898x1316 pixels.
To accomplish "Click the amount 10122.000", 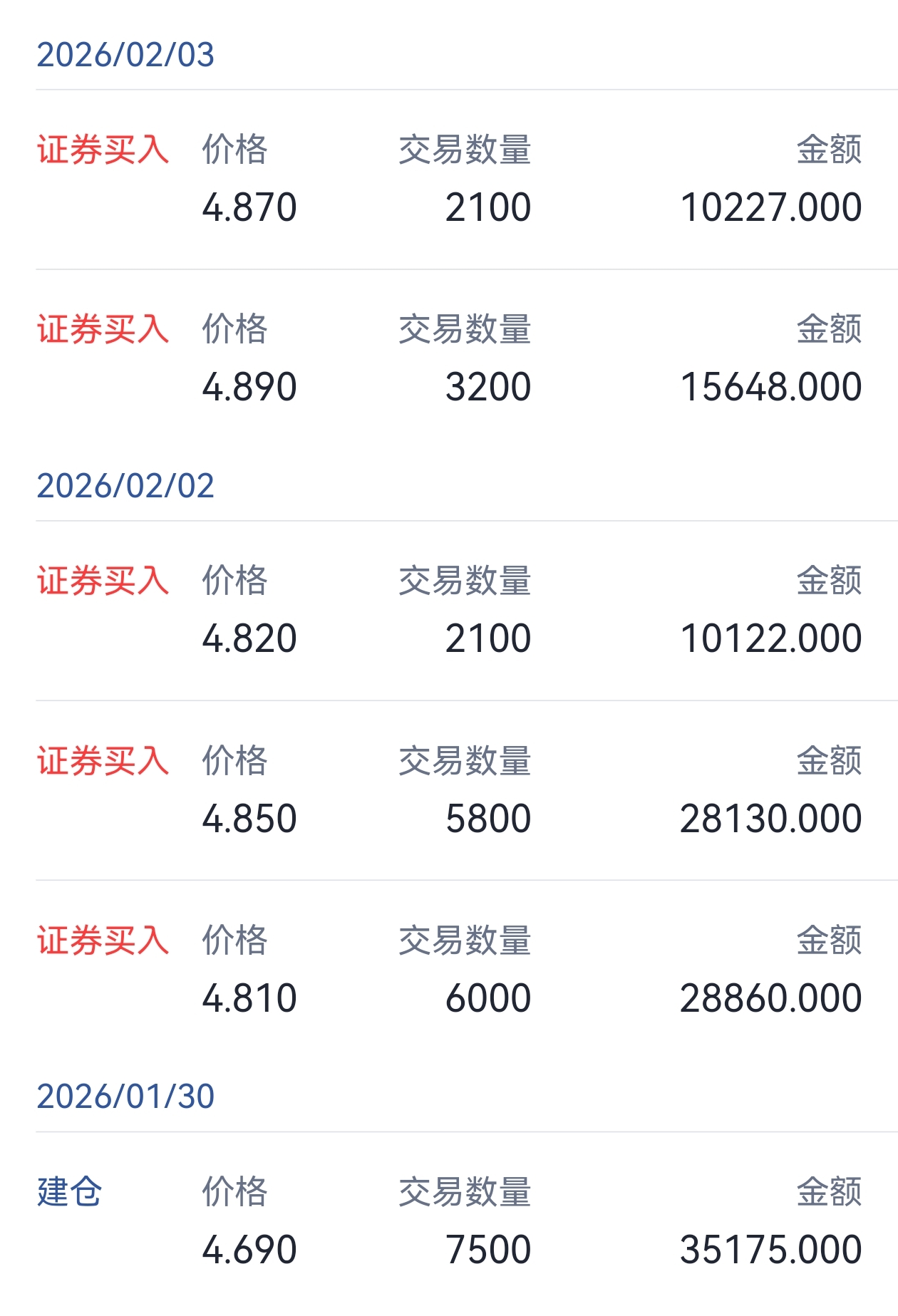I will tap(771, 639).
